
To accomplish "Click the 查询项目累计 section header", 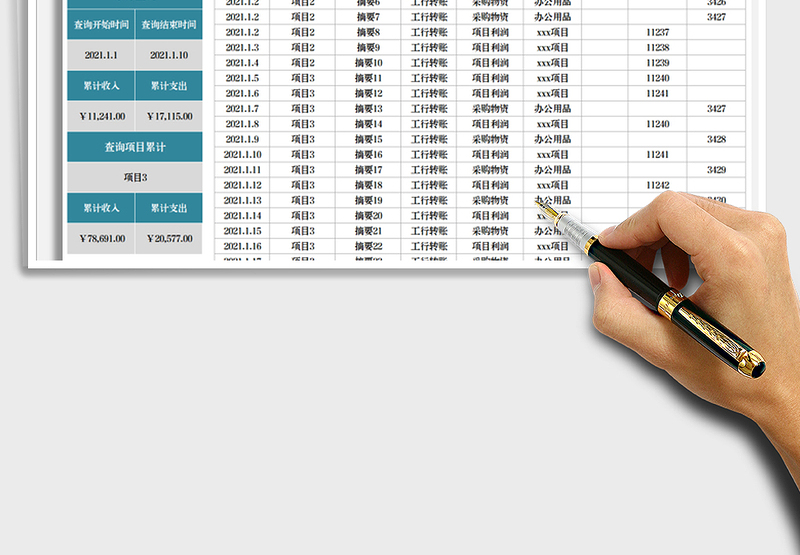I will [x=135, y=147].
